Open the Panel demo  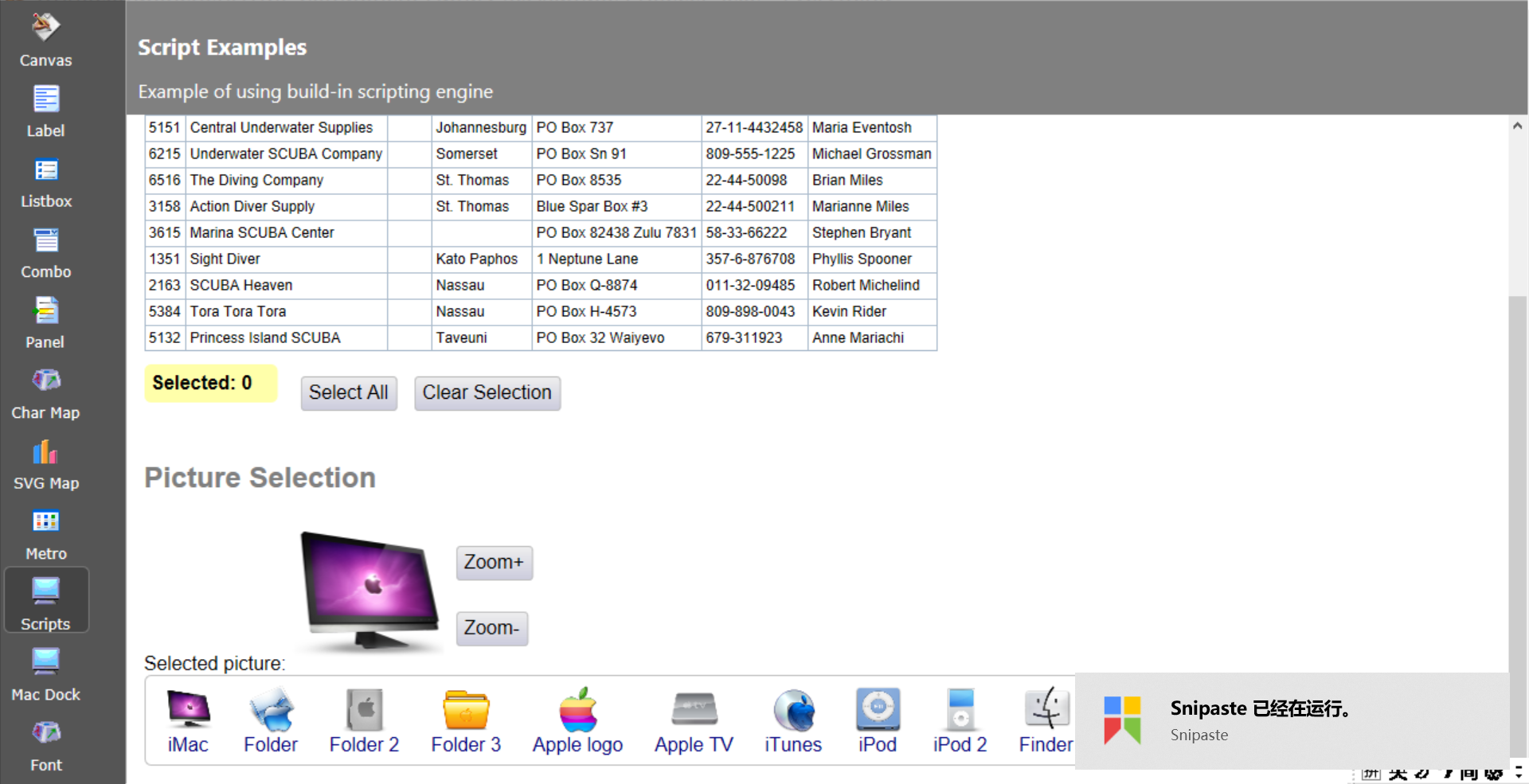[x=45, y=322]
